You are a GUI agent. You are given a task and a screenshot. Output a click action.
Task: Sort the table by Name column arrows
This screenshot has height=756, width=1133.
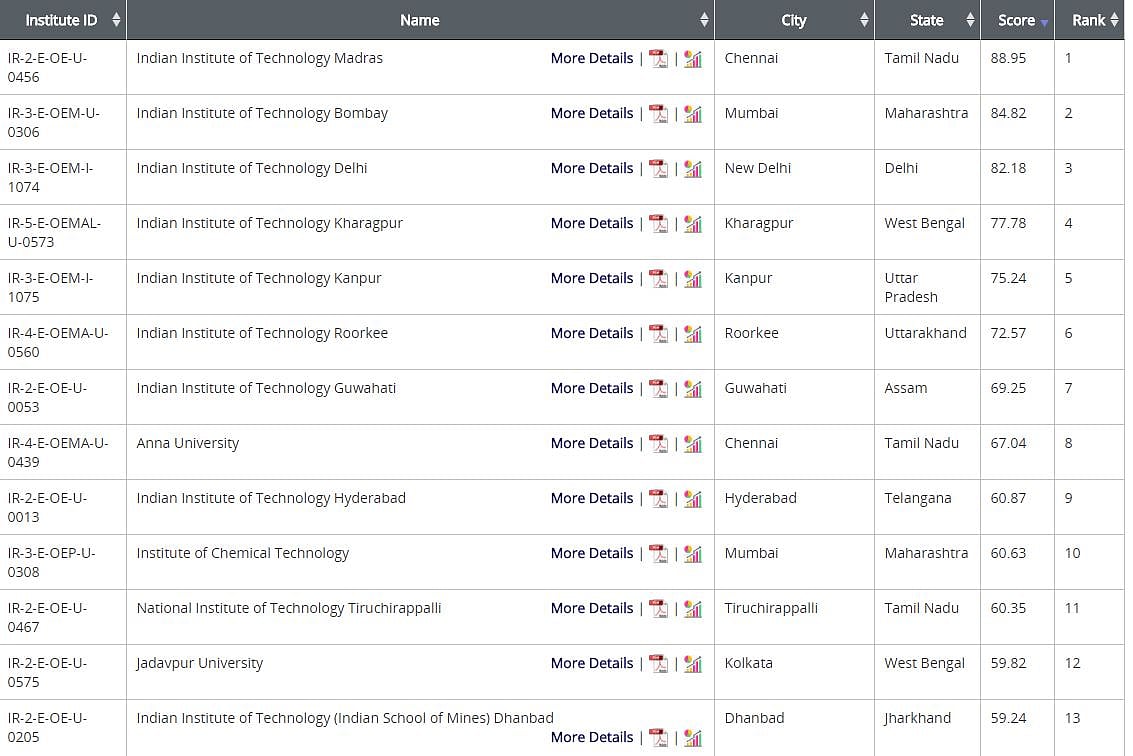click(706, 19)
